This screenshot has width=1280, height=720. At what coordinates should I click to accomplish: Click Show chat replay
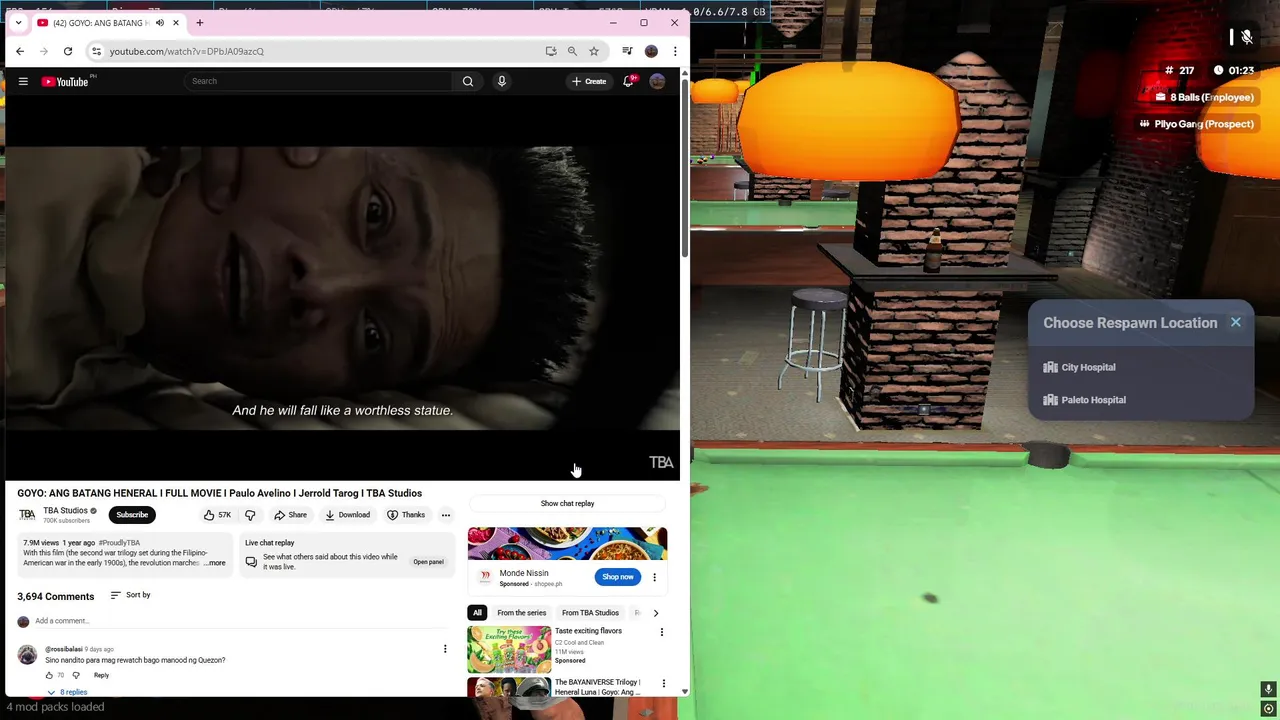point(567,504)
